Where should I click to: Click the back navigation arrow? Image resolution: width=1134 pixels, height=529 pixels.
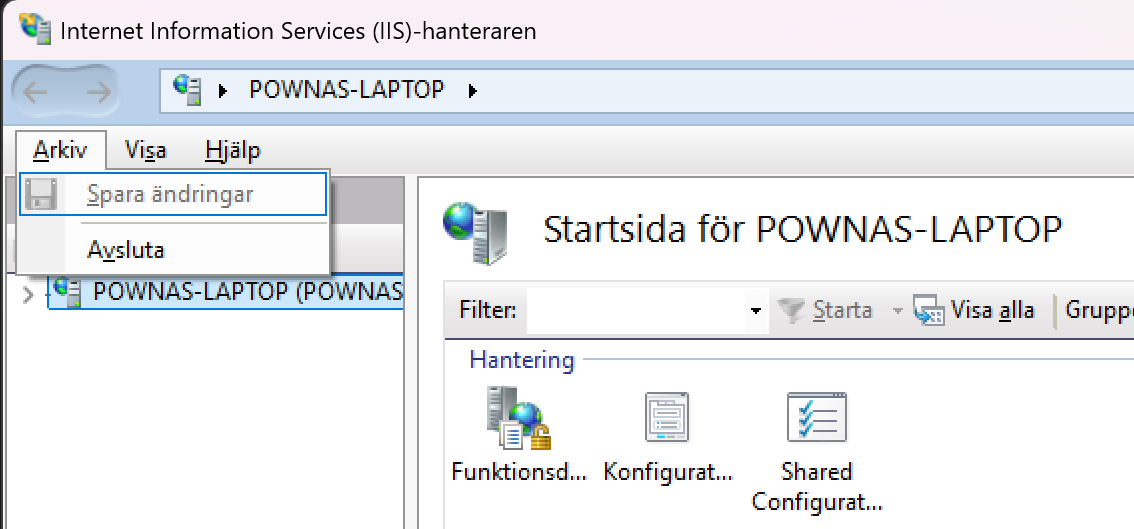[36, 92]
